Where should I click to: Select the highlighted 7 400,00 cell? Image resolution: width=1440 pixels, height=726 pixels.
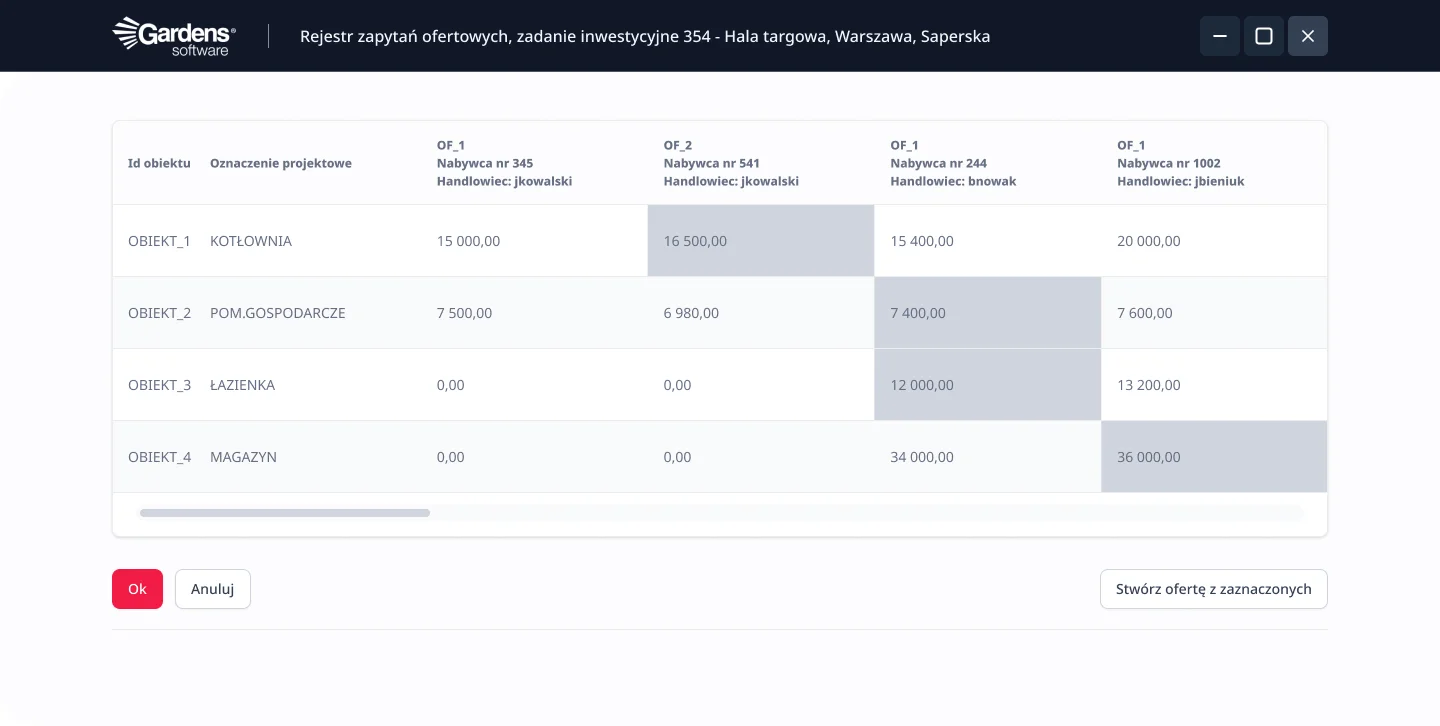tap(987, 313)
